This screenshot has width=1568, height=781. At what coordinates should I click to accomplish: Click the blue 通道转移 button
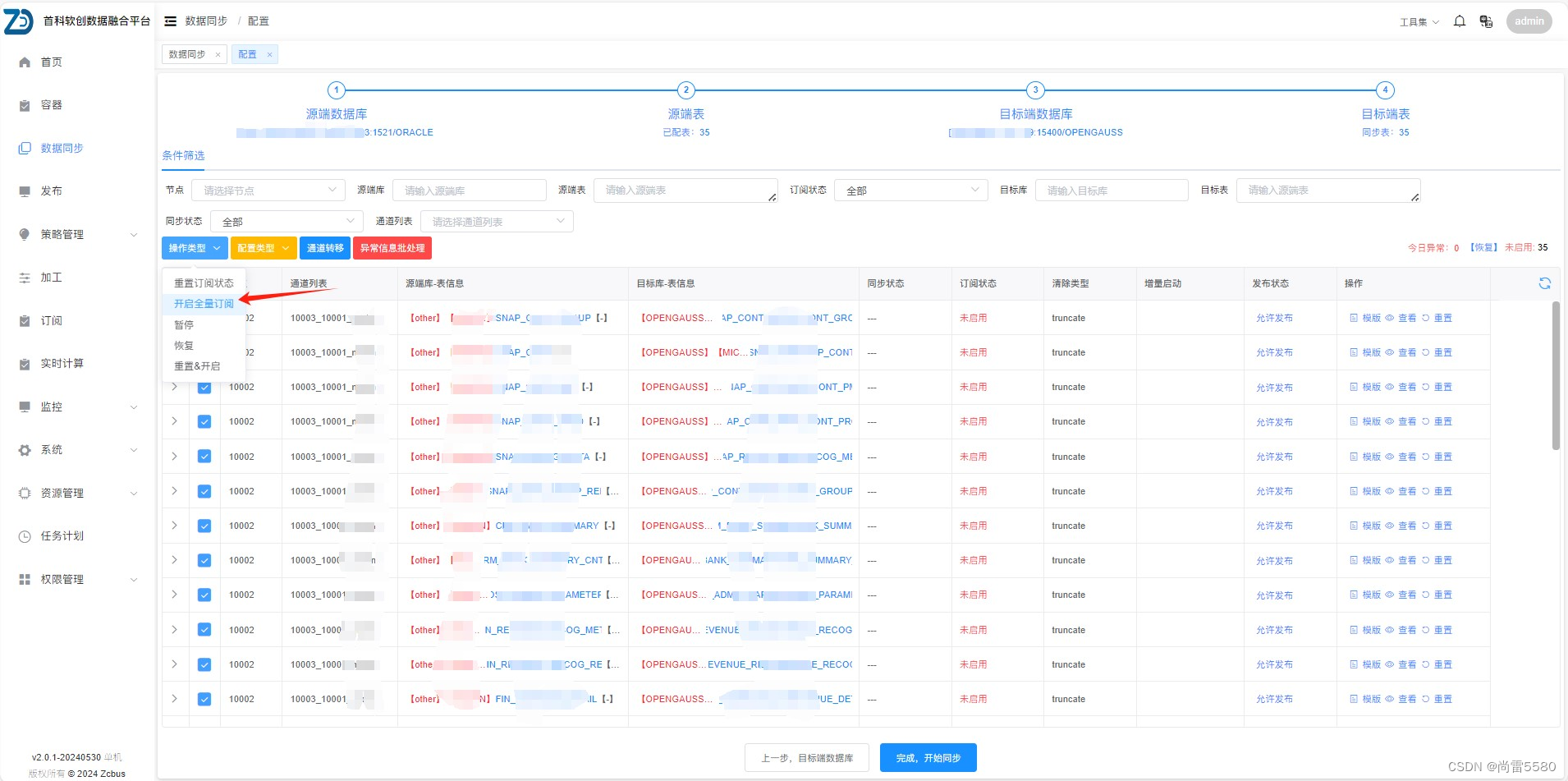click(x=325, y=248)
